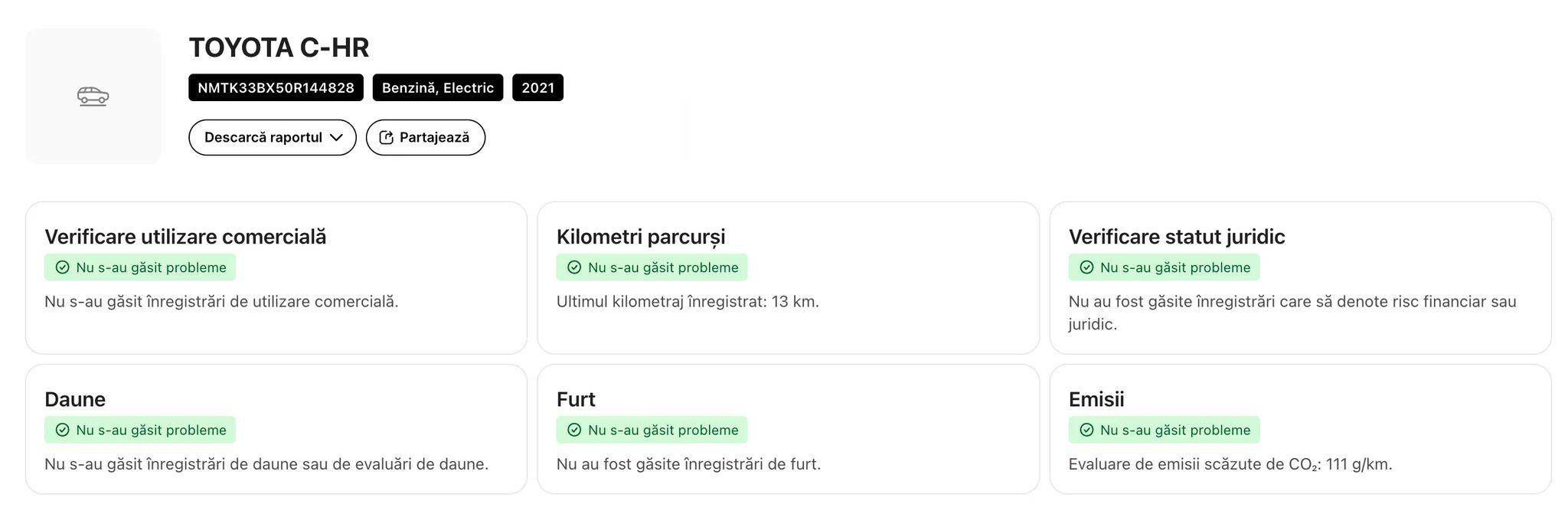
Task: Click the Furt status badge
Action: point(652,430)
